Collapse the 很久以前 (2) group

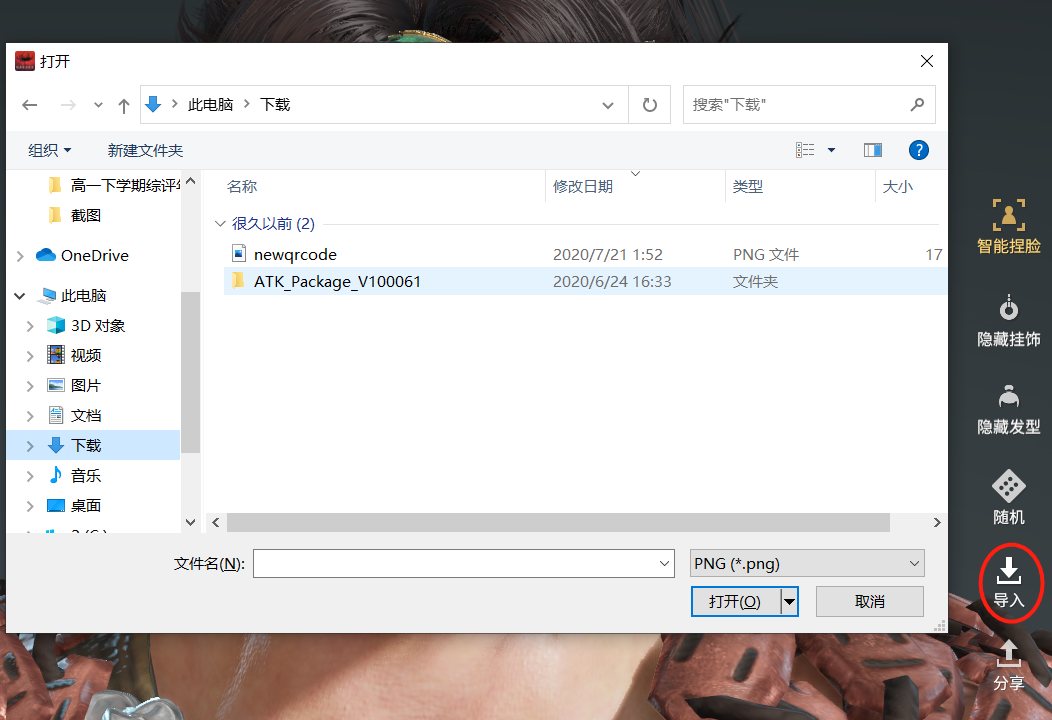coord(219,223)
